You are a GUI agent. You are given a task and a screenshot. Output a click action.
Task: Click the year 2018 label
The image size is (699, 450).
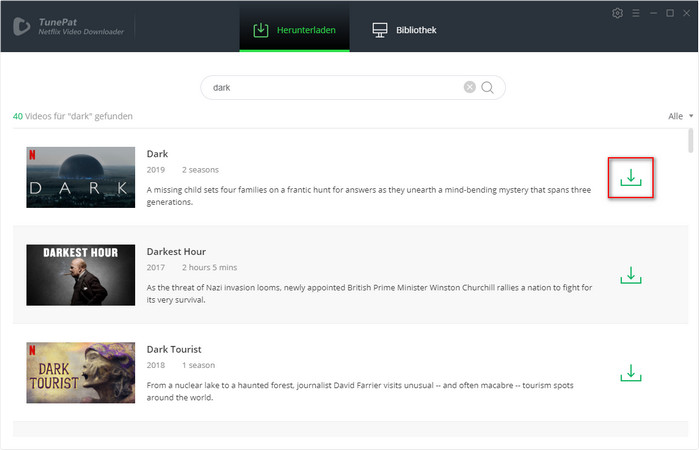[156, 365]
